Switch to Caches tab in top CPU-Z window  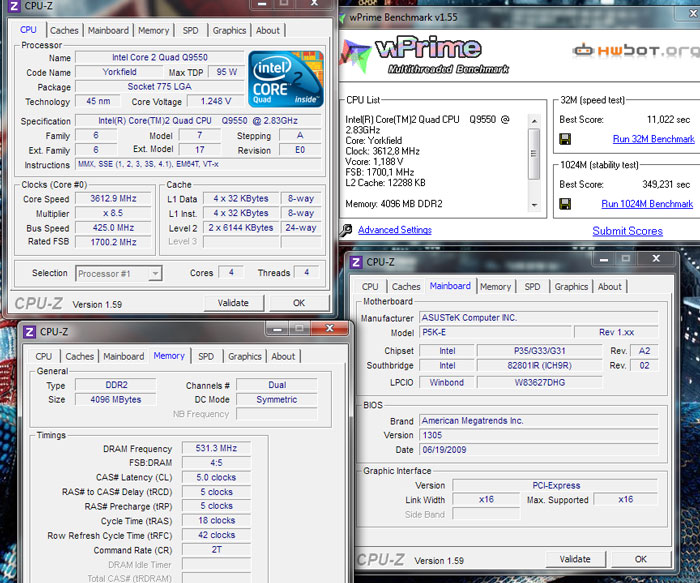[64, 30]
